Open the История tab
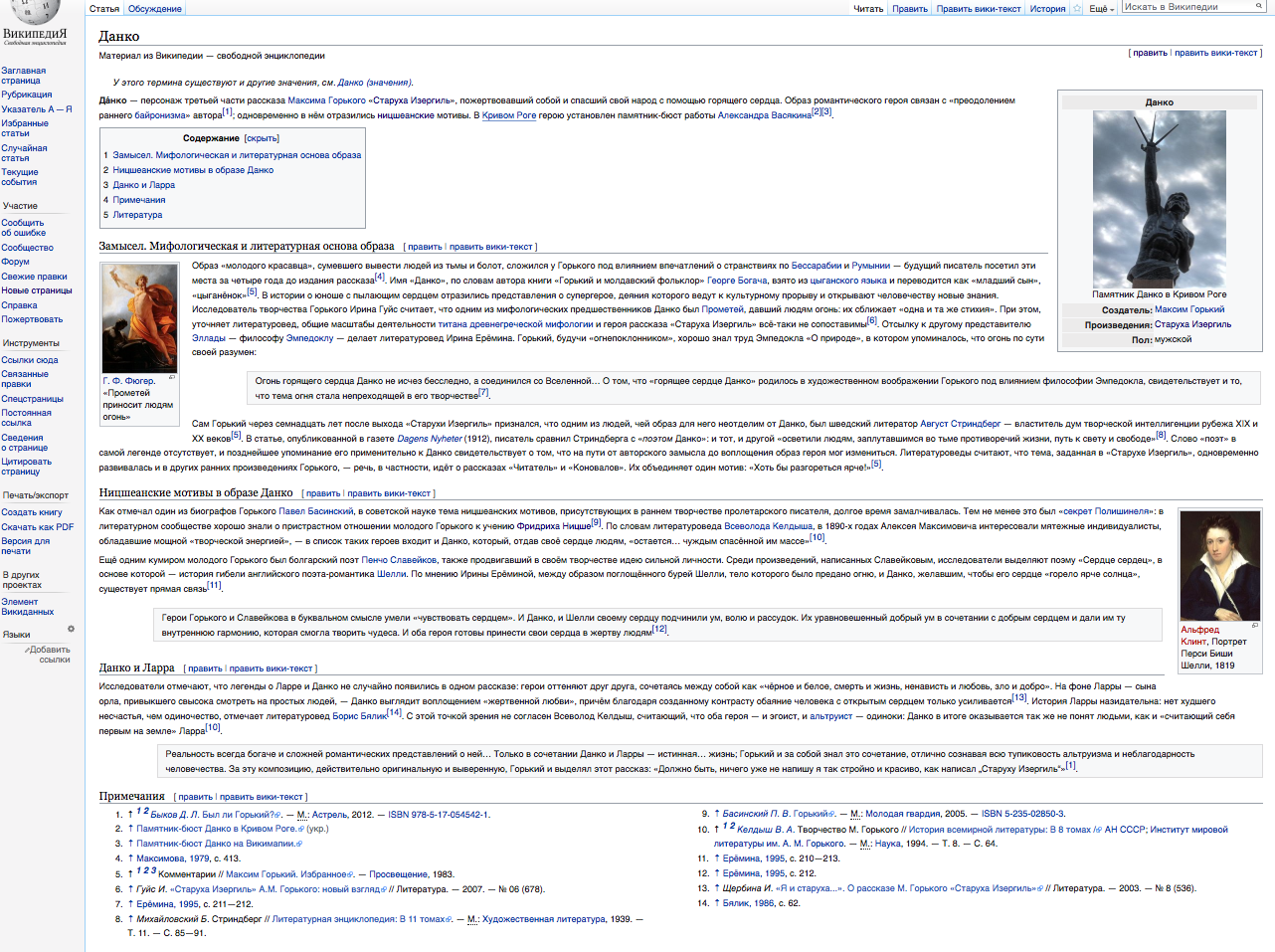The height and width of the screenshot is (952, 1275). [1047, 9]
